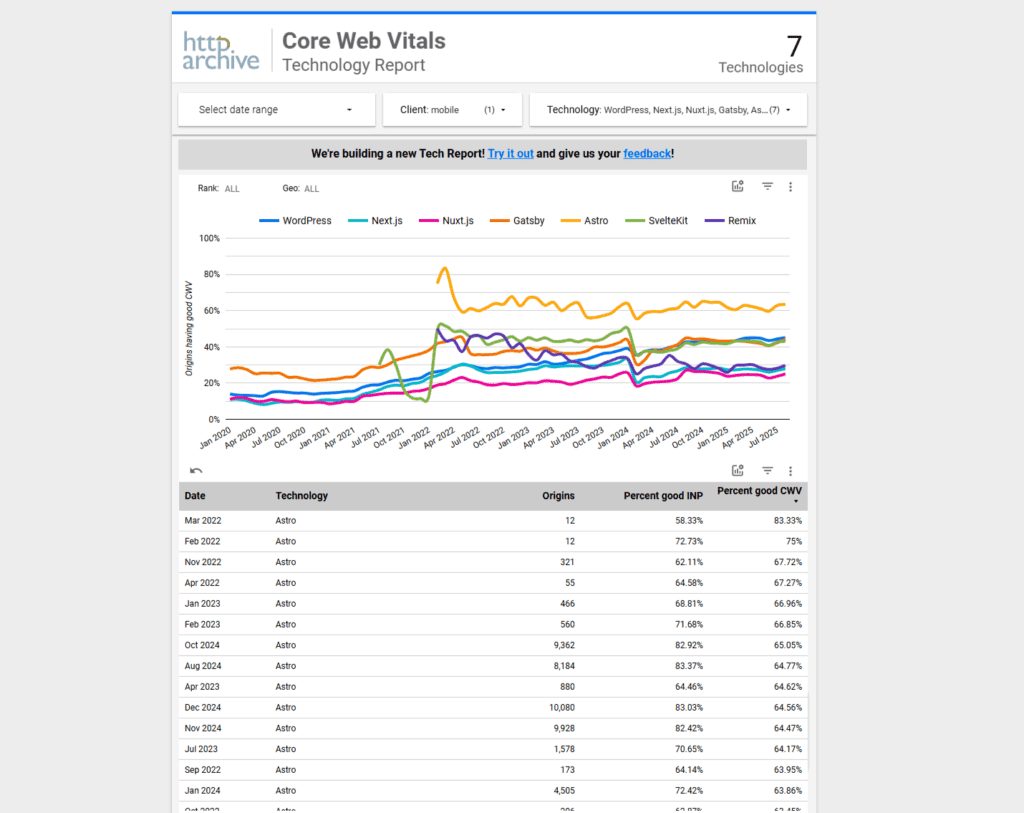Open filter icon above line chart

point(767,187)
